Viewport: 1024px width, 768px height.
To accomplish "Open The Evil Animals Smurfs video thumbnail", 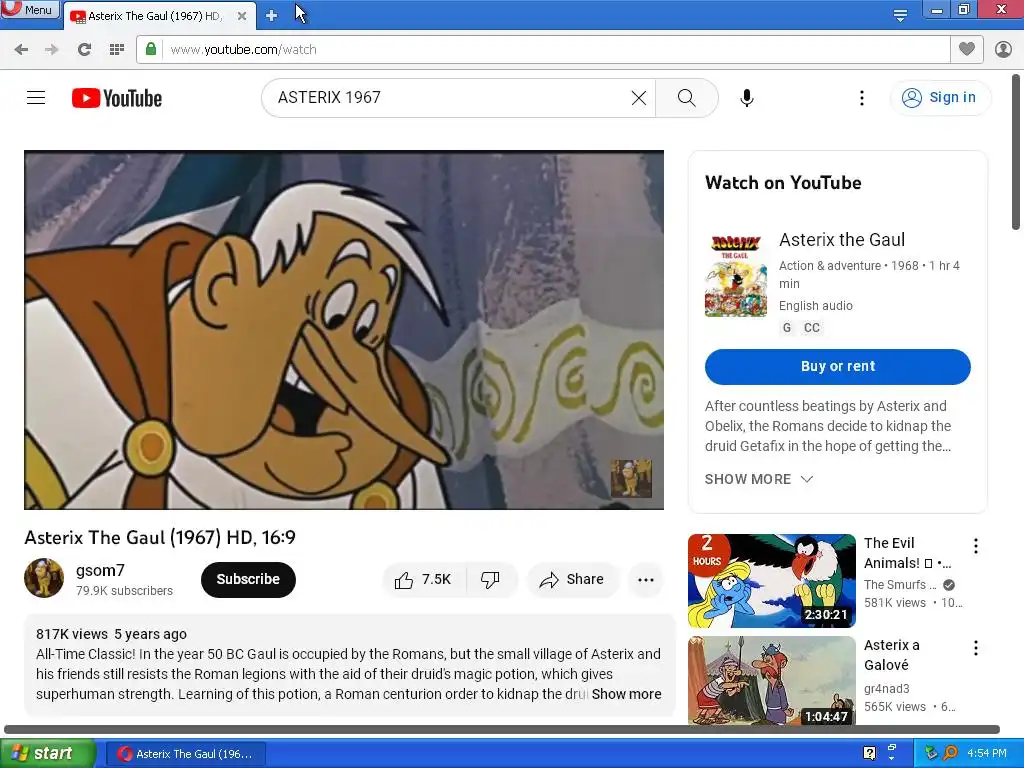I will click(x=771, y=581).
